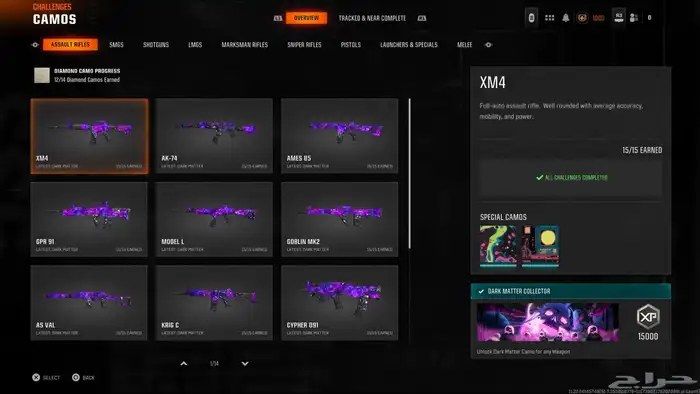The image size is (700, 394).
Task: Click the Special Camos heading
Action: 503,217
